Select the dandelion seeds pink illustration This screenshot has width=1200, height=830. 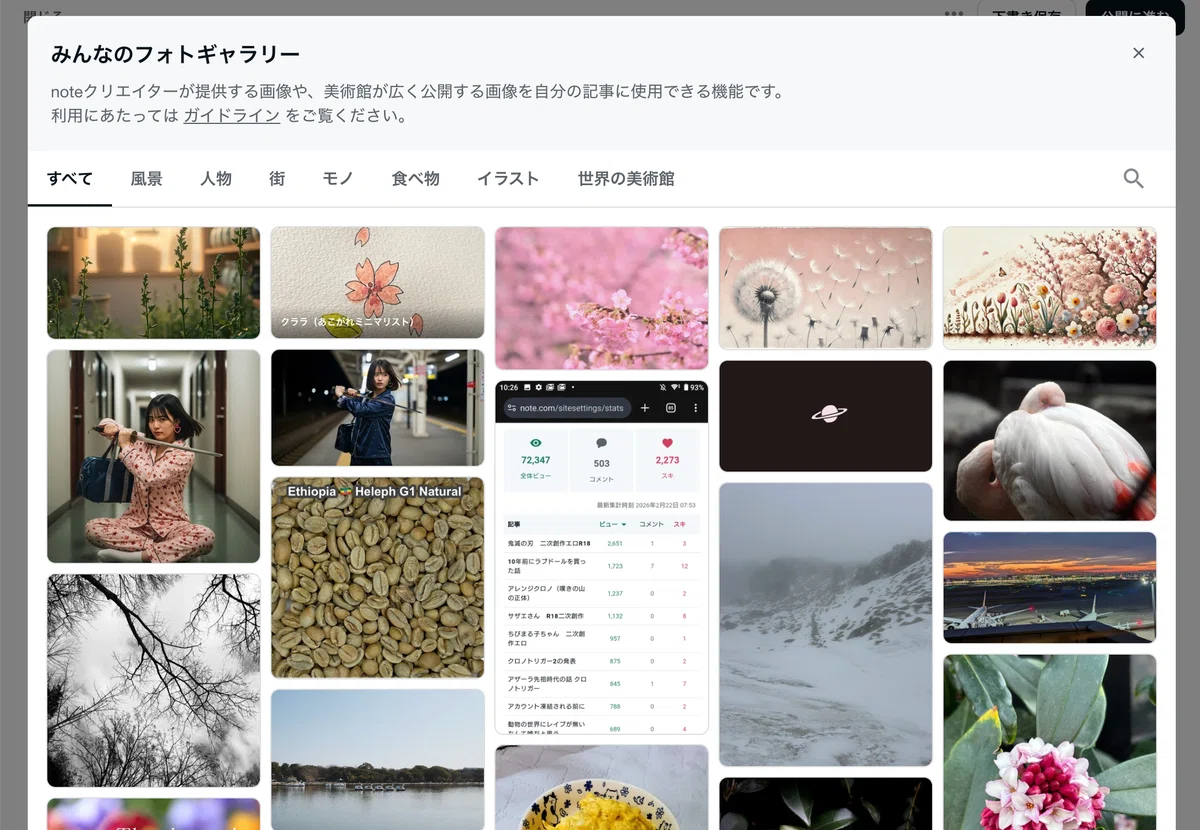[x=825, y=288]
